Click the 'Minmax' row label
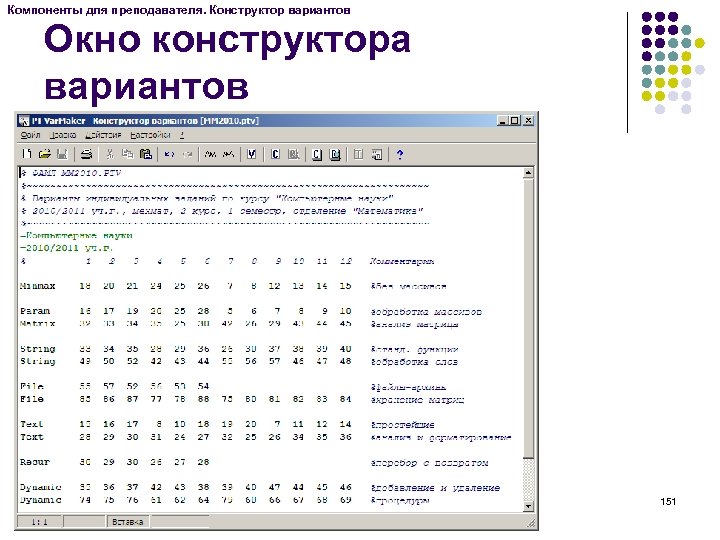 (38, 286)
